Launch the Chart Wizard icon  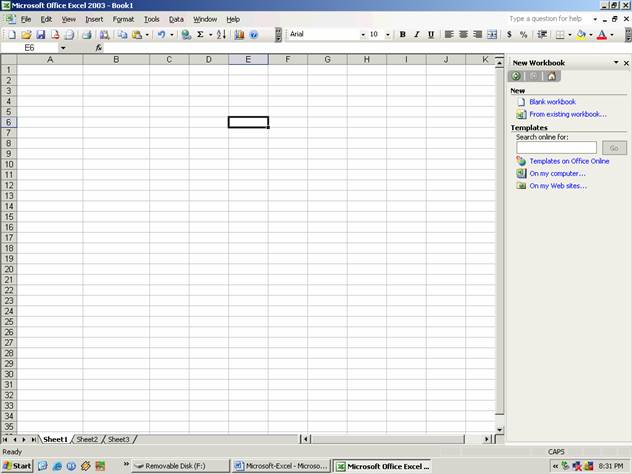click(x=239, y=35)
